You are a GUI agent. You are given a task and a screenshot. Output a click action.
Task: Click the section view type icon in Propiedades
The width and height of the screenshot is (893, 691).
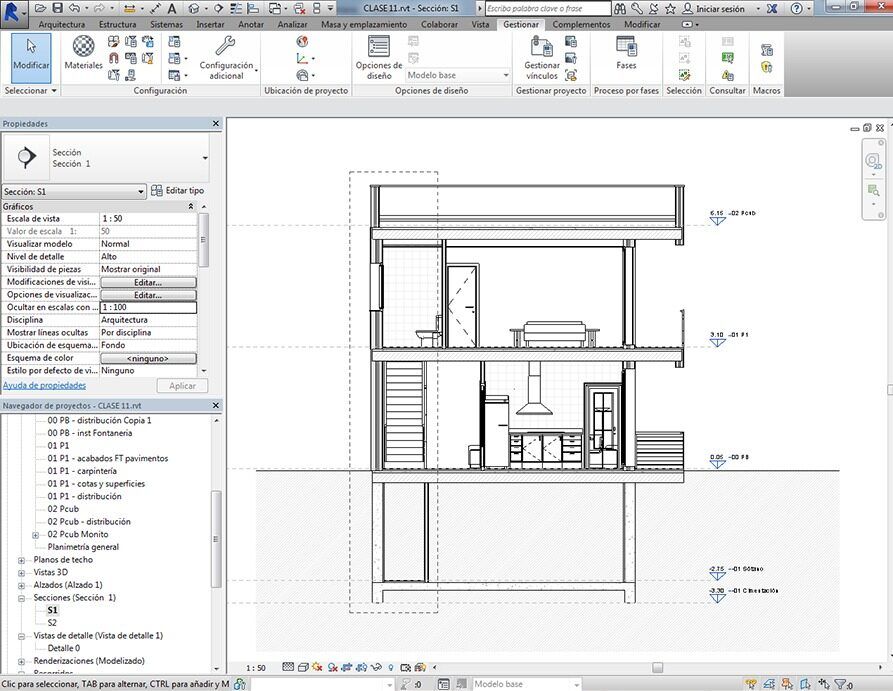click(27, 158)
